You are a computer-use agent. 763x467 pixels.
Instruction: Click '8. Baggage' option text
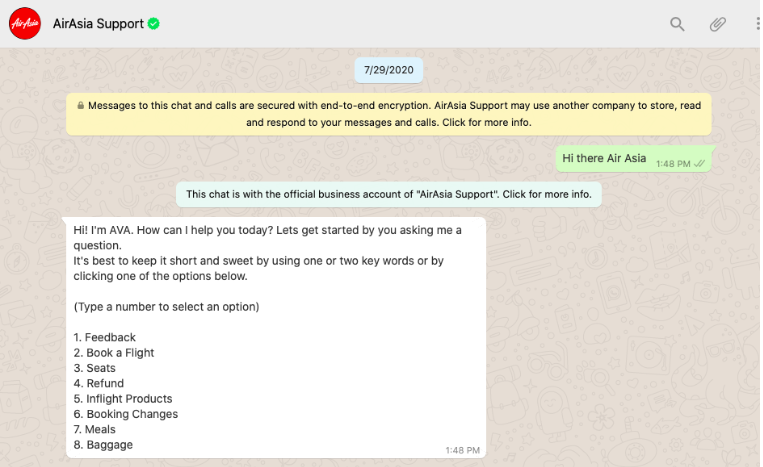pos(103,445)
